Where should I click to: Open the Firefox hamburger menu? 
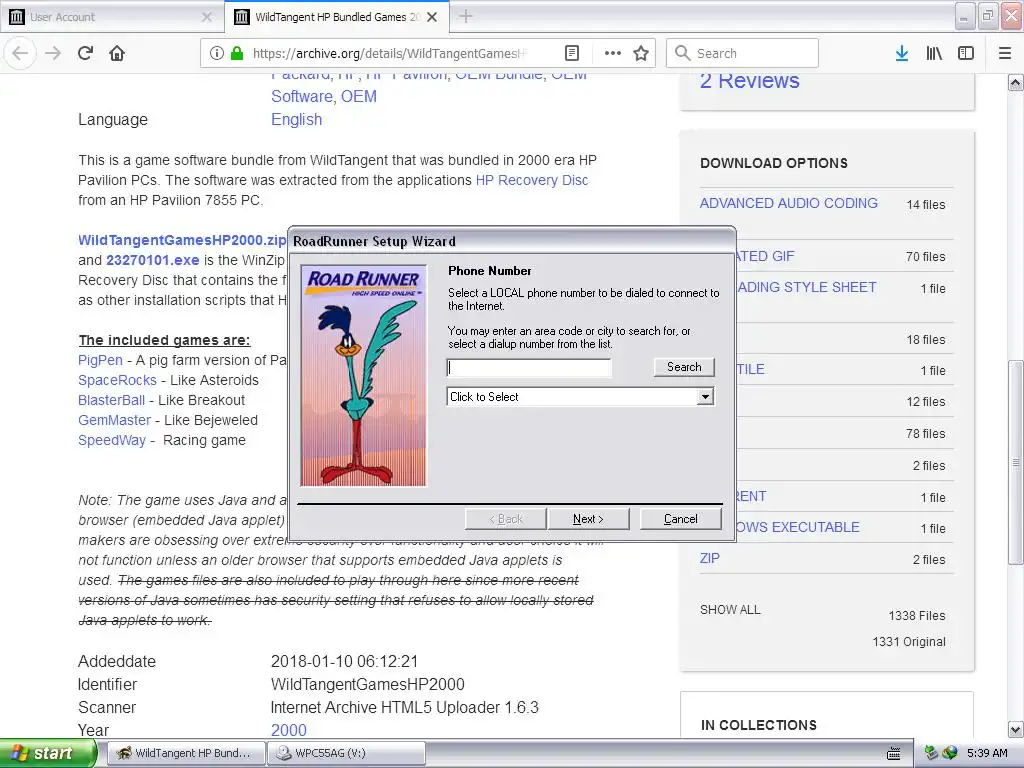[x=1005, y=53]
